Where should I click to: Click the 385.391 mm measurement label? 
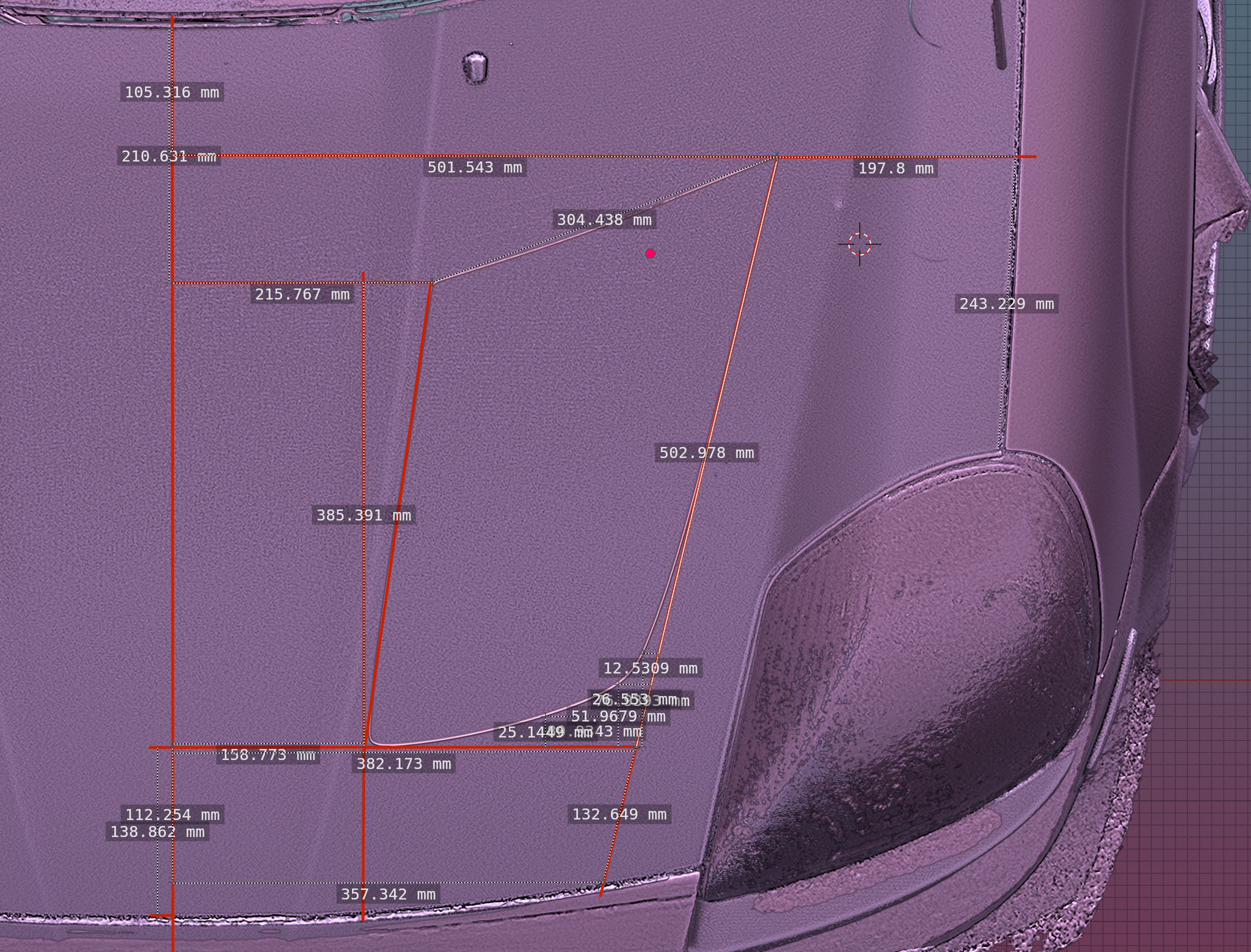pos(363,515)
